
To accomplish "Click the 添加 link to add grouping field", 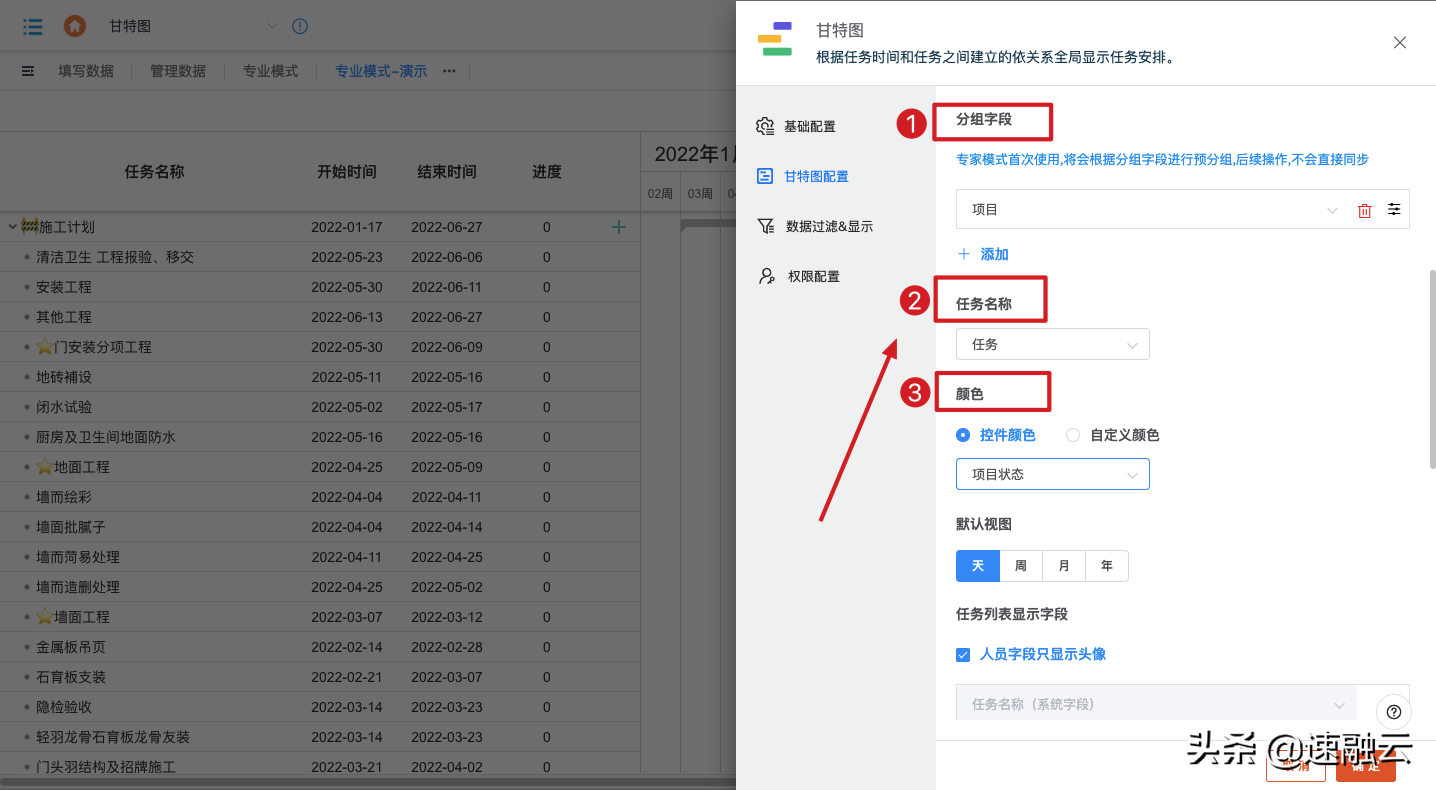I will point(982,254).
